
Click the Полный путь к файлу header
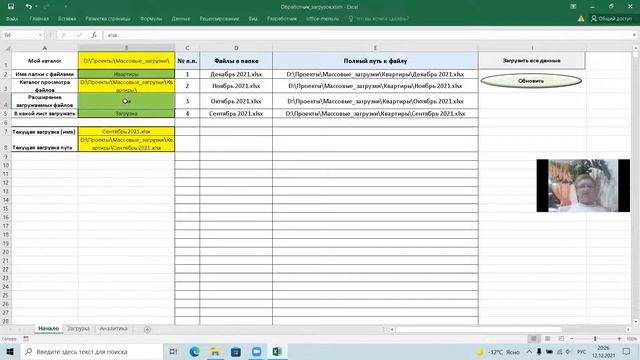click(x=375, y=60)
